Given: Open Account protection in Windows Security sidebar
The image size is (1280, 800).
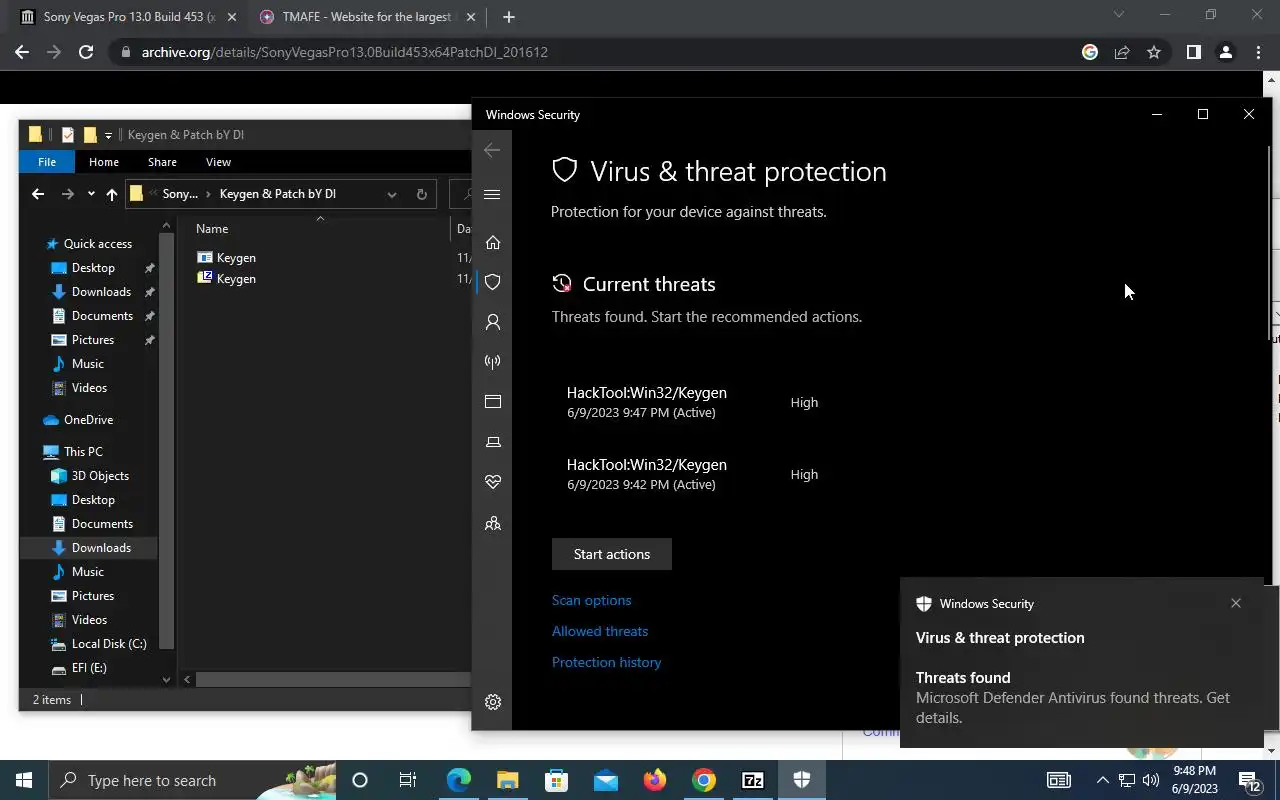Looking at the screenshot, I should (492, 322).
